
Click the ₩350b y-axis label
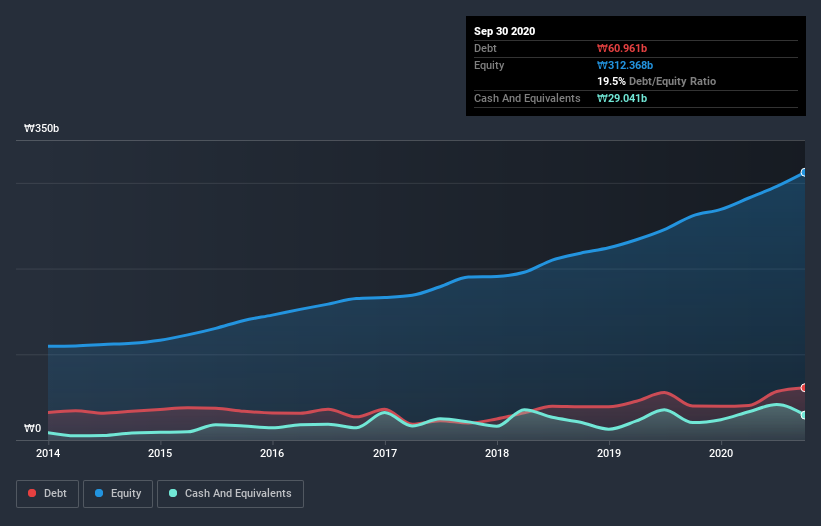(x=42, y=129)
